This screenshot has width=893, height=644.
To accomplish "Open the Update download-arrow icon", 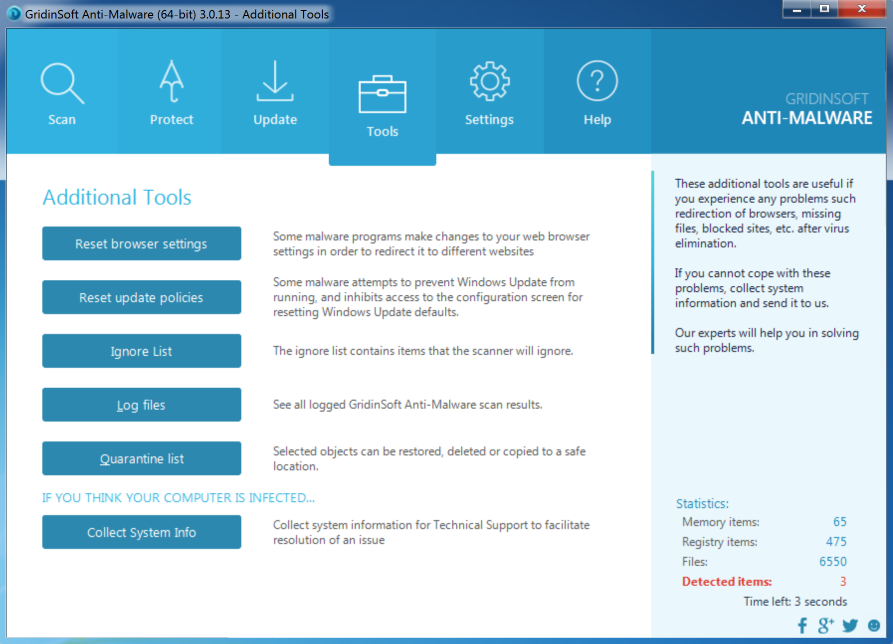I will click(x=275, y=81).
